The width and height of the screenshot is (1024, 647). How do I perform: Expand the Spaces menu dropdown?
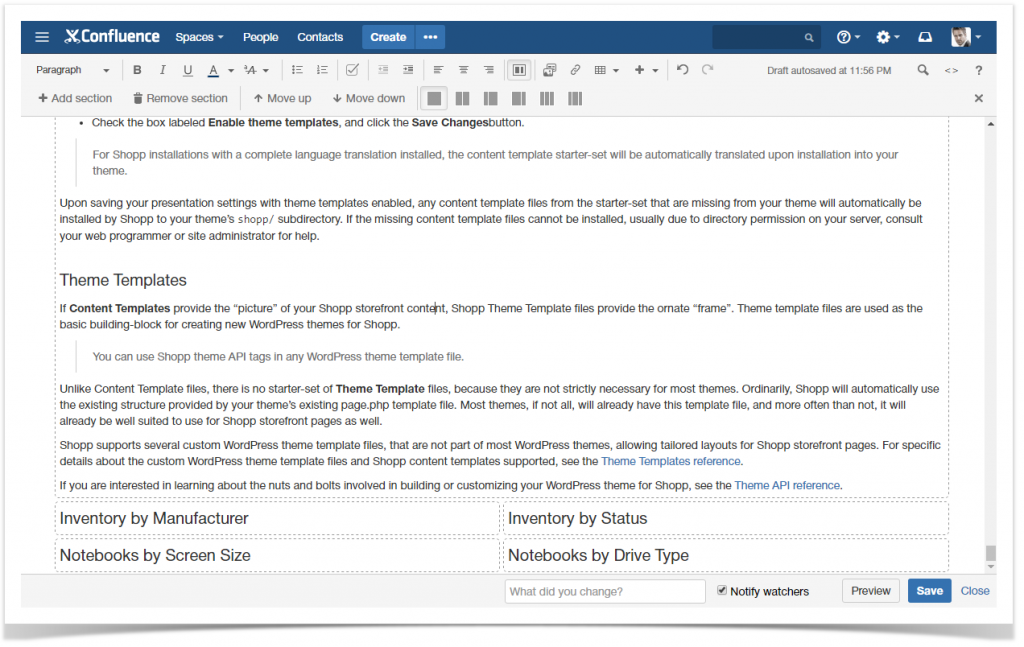pos(199,37)
